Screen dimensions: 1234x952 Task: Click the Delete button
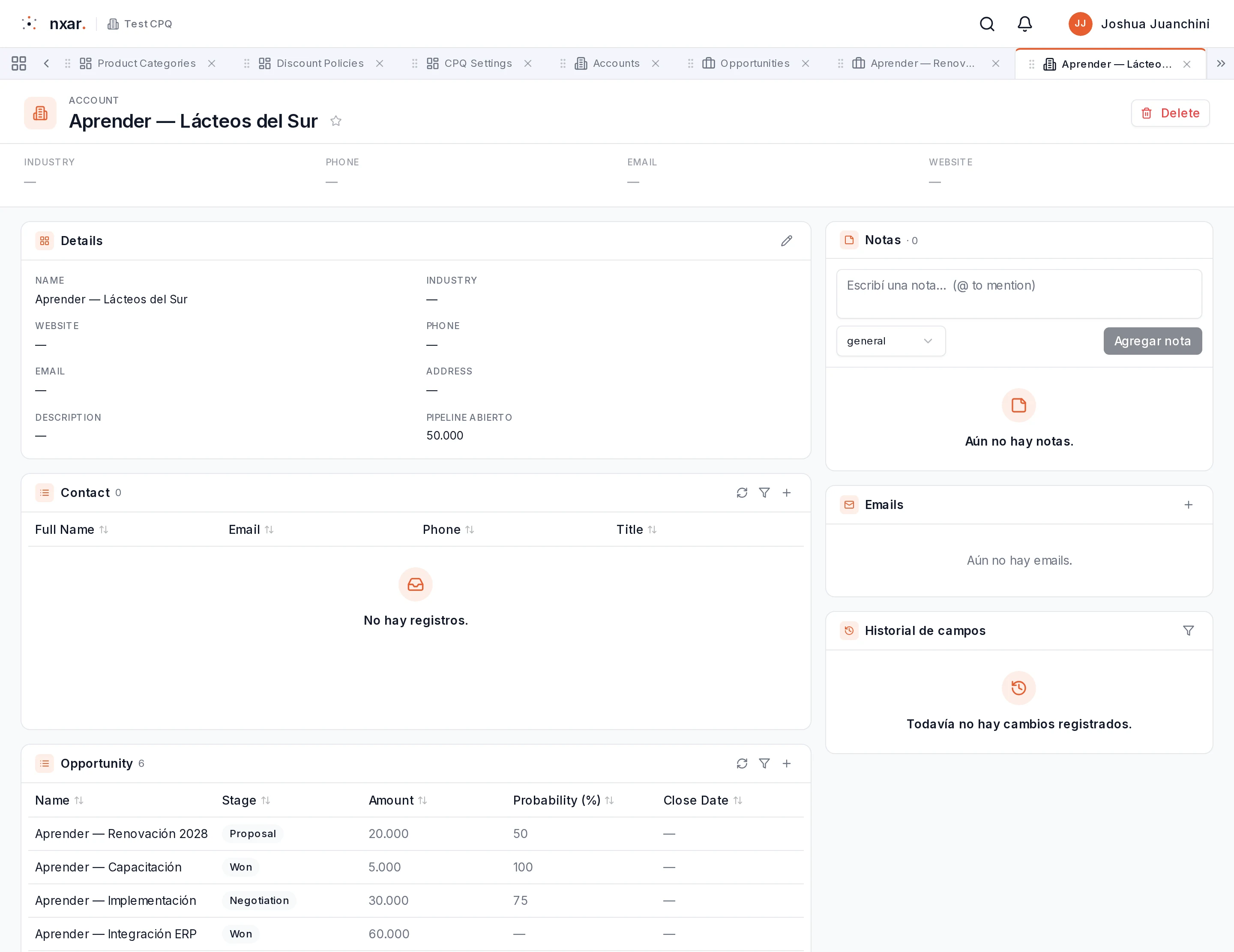point(1170,113)
